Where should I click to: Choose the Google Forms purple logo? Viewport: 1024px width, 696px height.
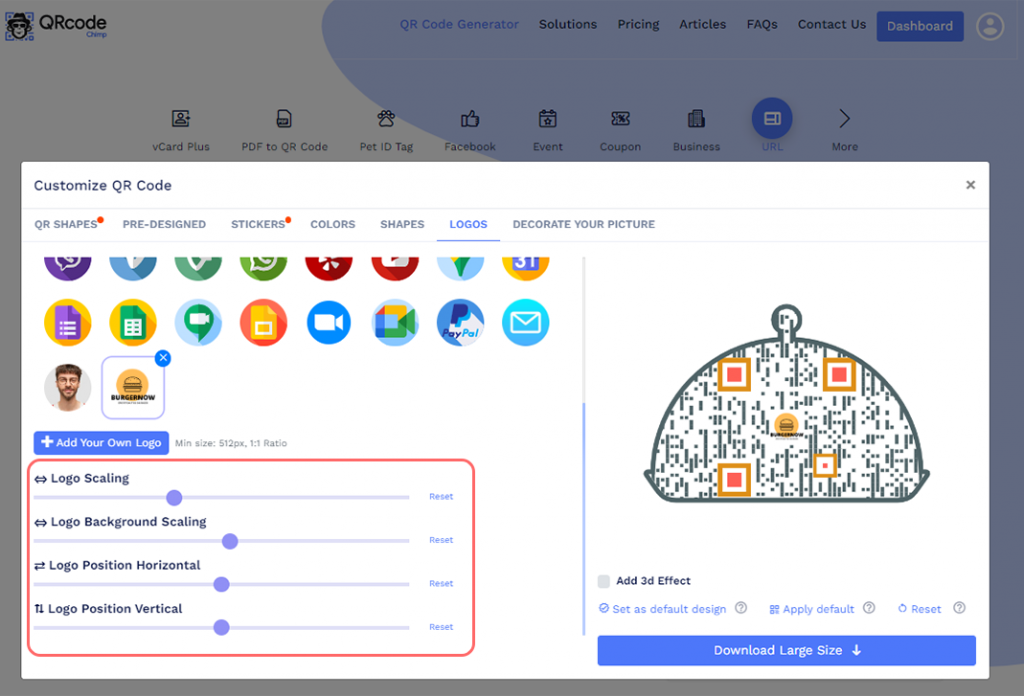(x=68, y=323)
